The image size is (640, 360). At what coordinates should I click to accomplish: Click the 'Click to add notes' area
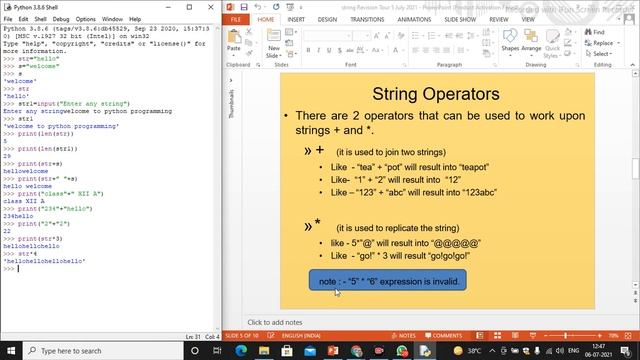(x=275, y=322)
